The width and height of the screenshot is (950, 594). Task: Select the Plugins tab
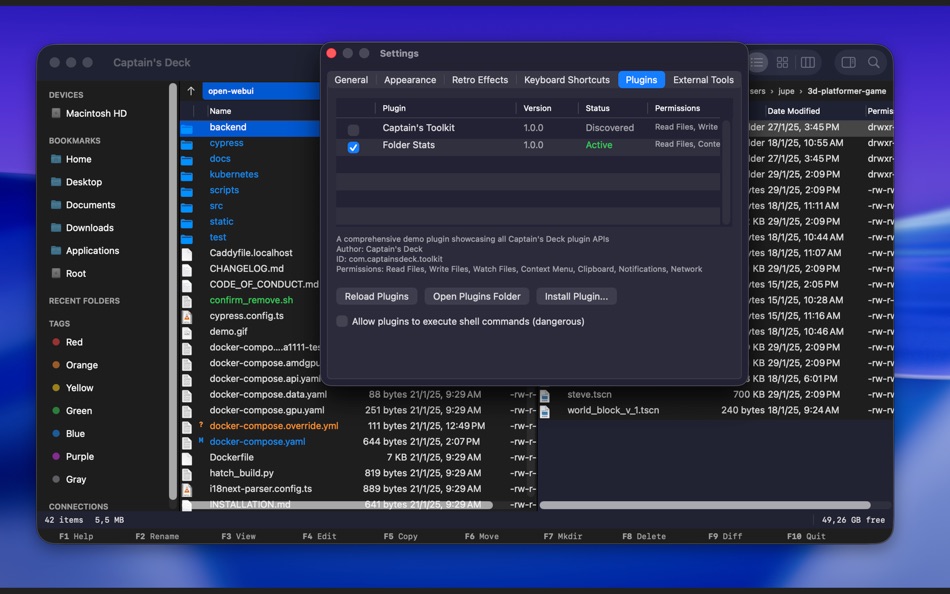click(641, 80)
